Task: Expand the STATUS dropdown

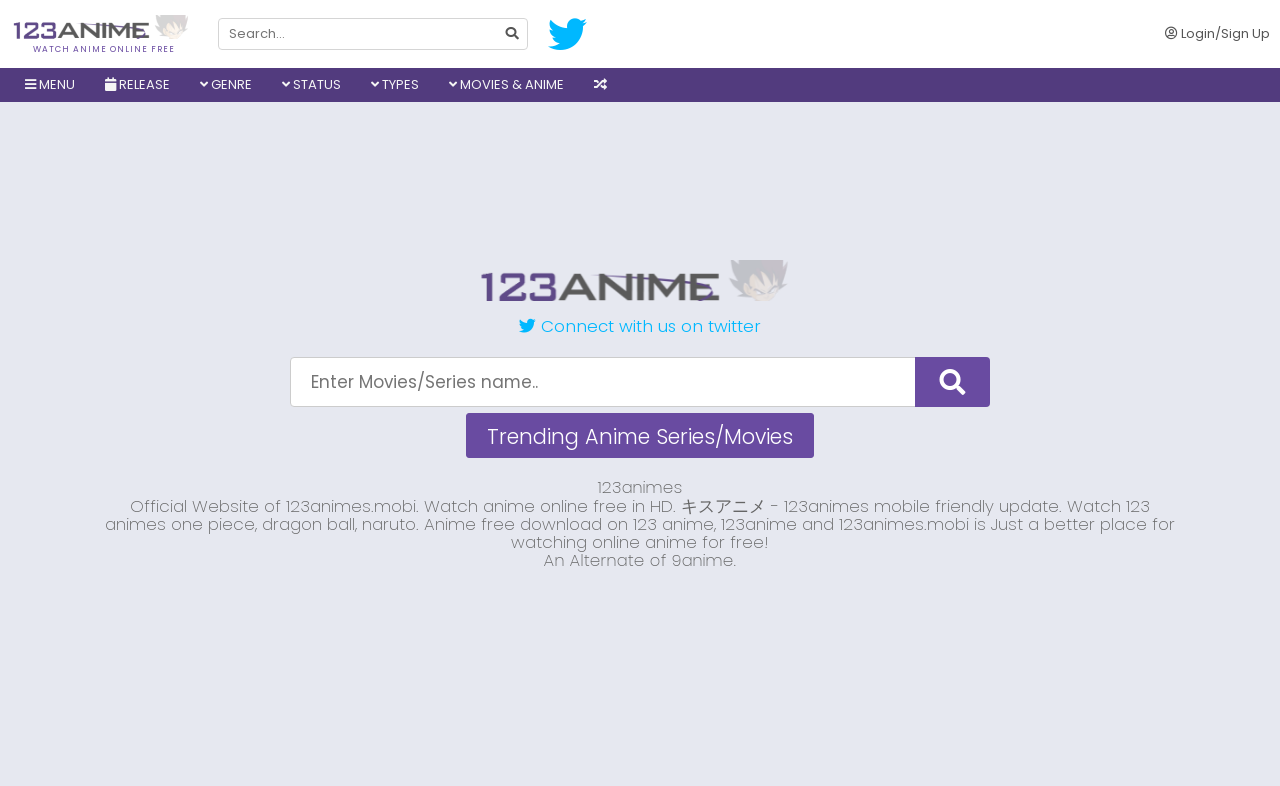Action: pos(311,85)
